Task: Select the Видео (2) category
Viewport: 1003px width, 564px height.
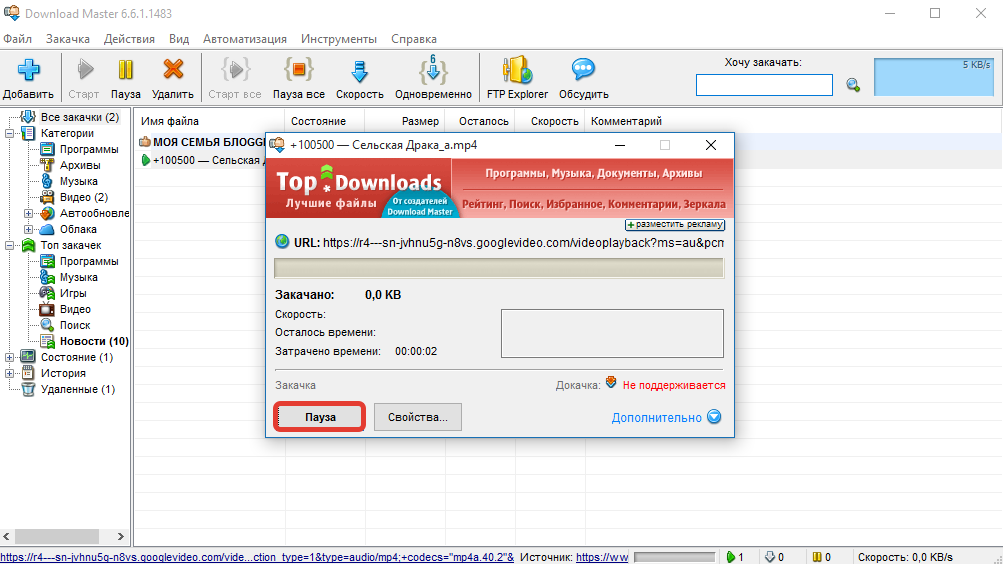Action: (84, 197)
